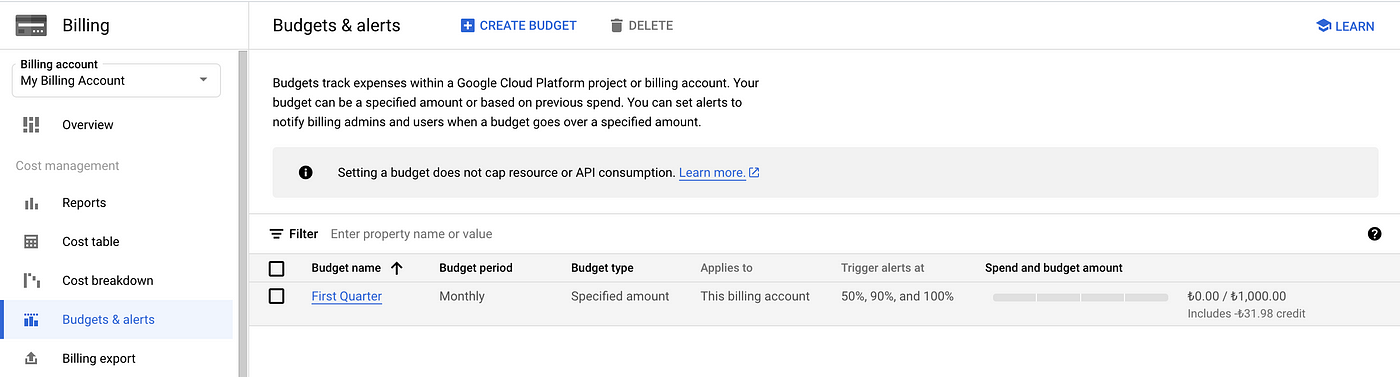Check the First Quarter row checkbox

tap(277, 296)
